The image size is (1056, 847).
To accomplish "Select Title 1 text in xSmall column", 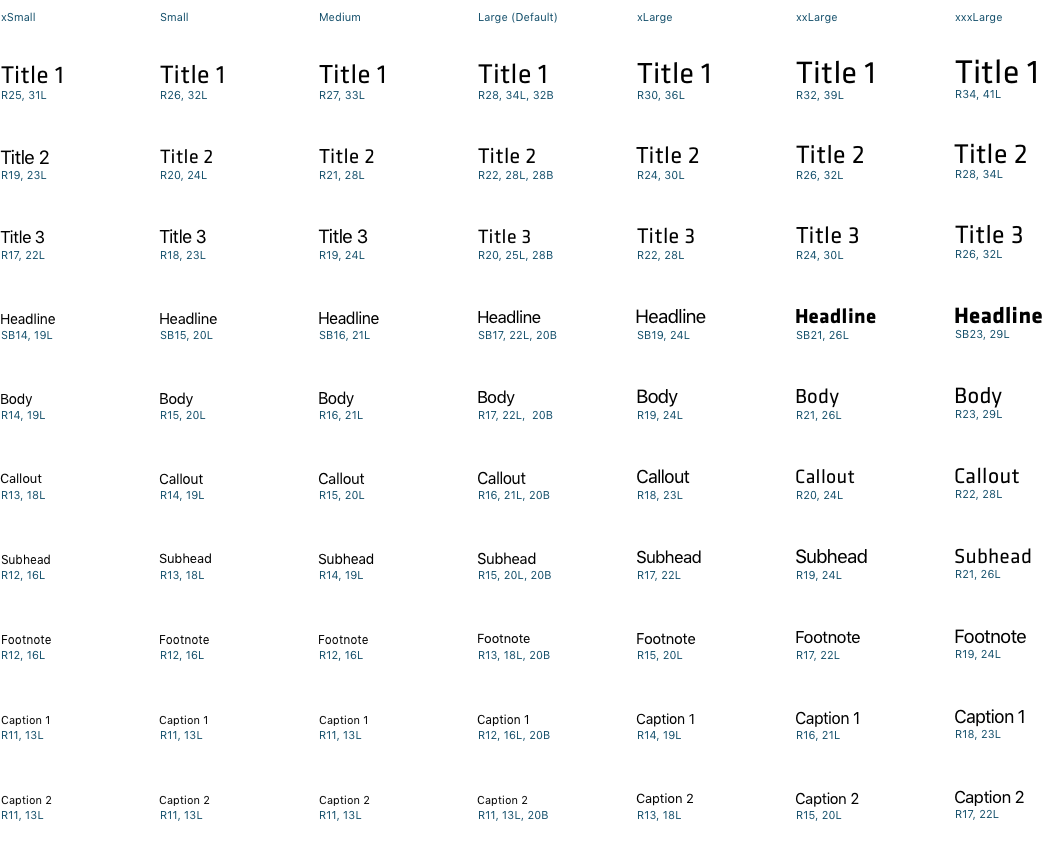I will click(x=32, y=75).
